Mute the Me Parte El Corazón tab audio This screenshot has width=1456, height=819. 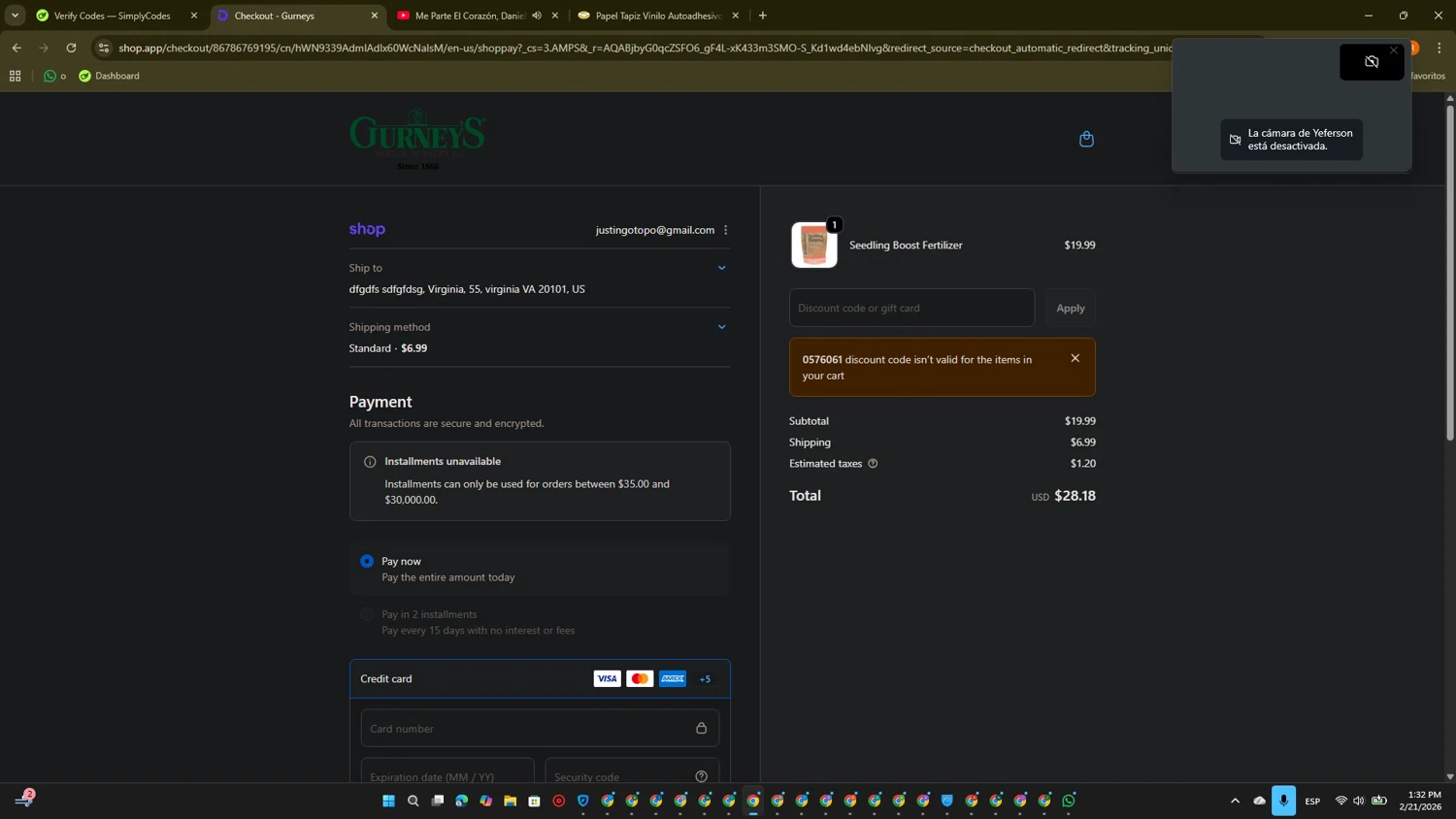537,16
